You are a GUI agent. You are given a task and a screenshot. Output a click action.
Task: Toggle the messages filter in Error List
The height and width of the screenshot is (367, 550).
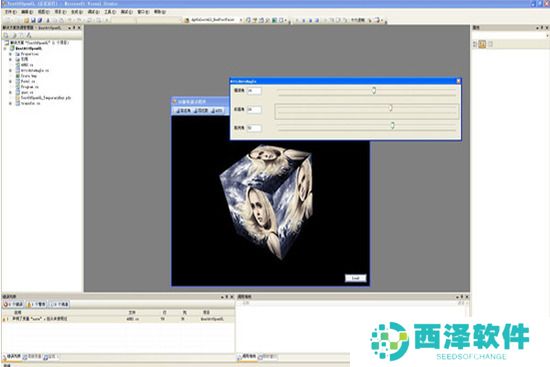click(x=59, y=304)
